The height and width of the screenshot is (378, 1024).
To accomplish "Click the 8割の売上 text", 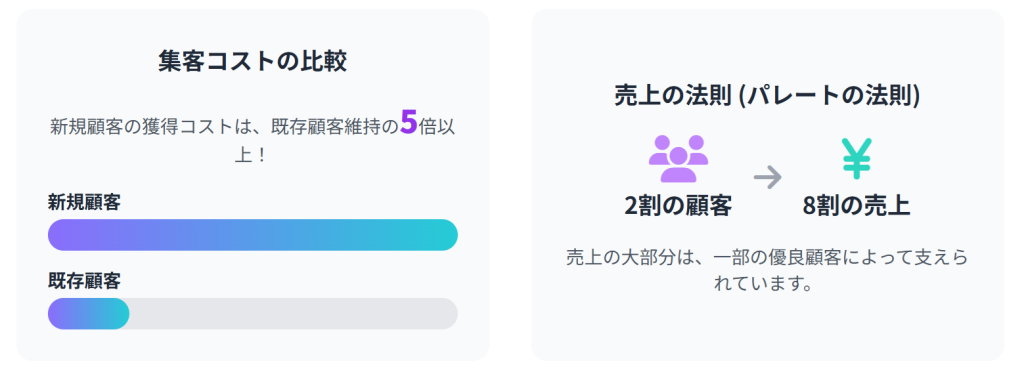I will point(856,206).
